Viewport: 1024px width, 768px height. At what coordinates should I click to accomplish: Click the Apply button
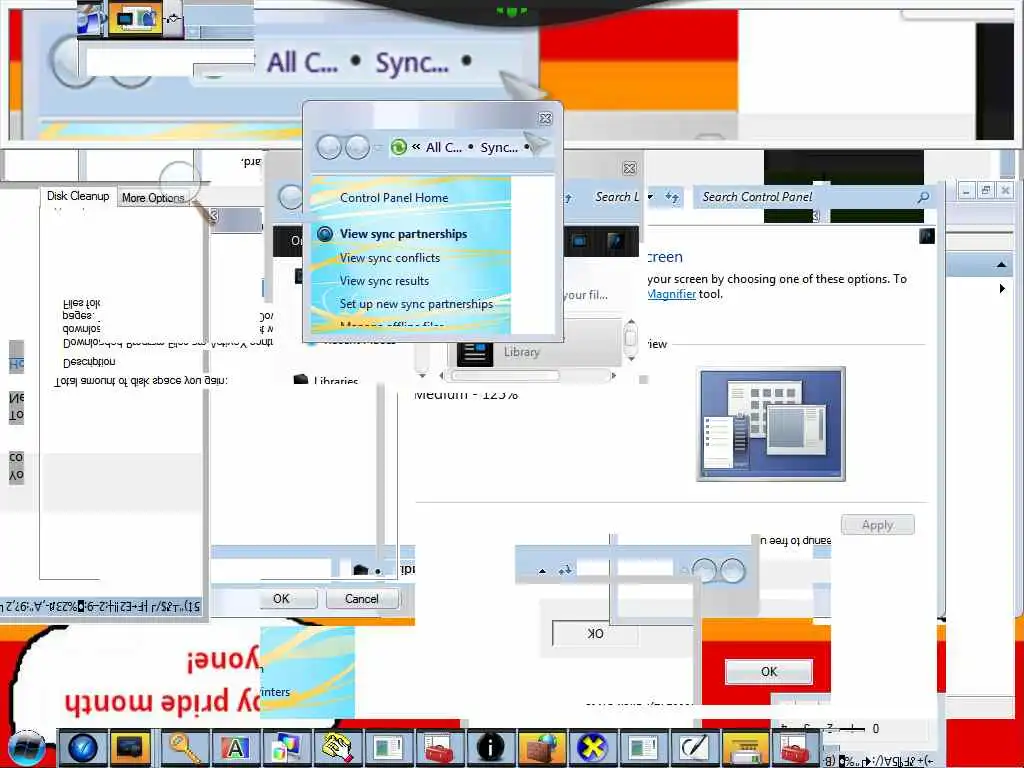click(x=877, y=525)
